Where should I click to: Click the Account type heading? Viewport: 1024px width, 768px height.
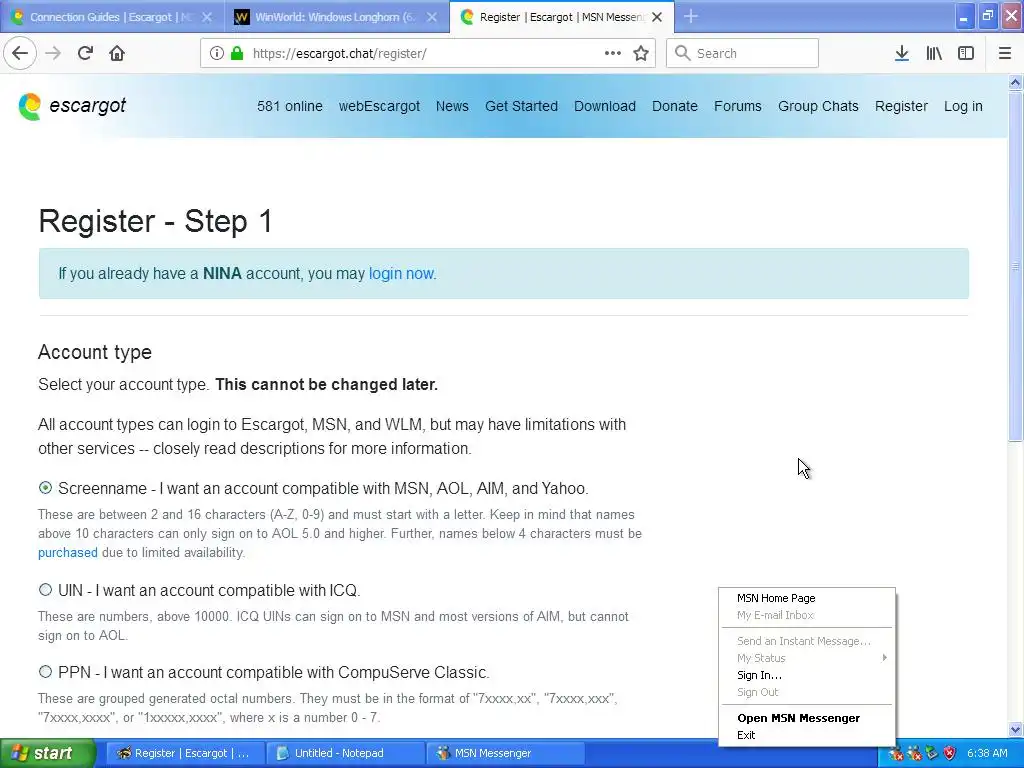(x=95, y=352)
